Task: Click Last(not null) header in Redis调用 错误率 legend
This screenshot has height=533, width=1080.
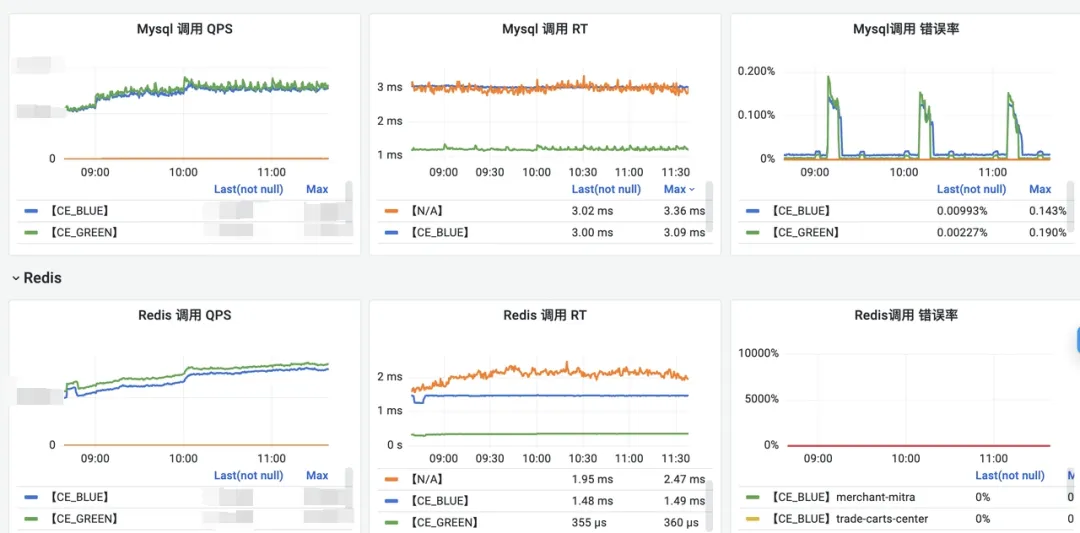Action: coord(1010,475)
